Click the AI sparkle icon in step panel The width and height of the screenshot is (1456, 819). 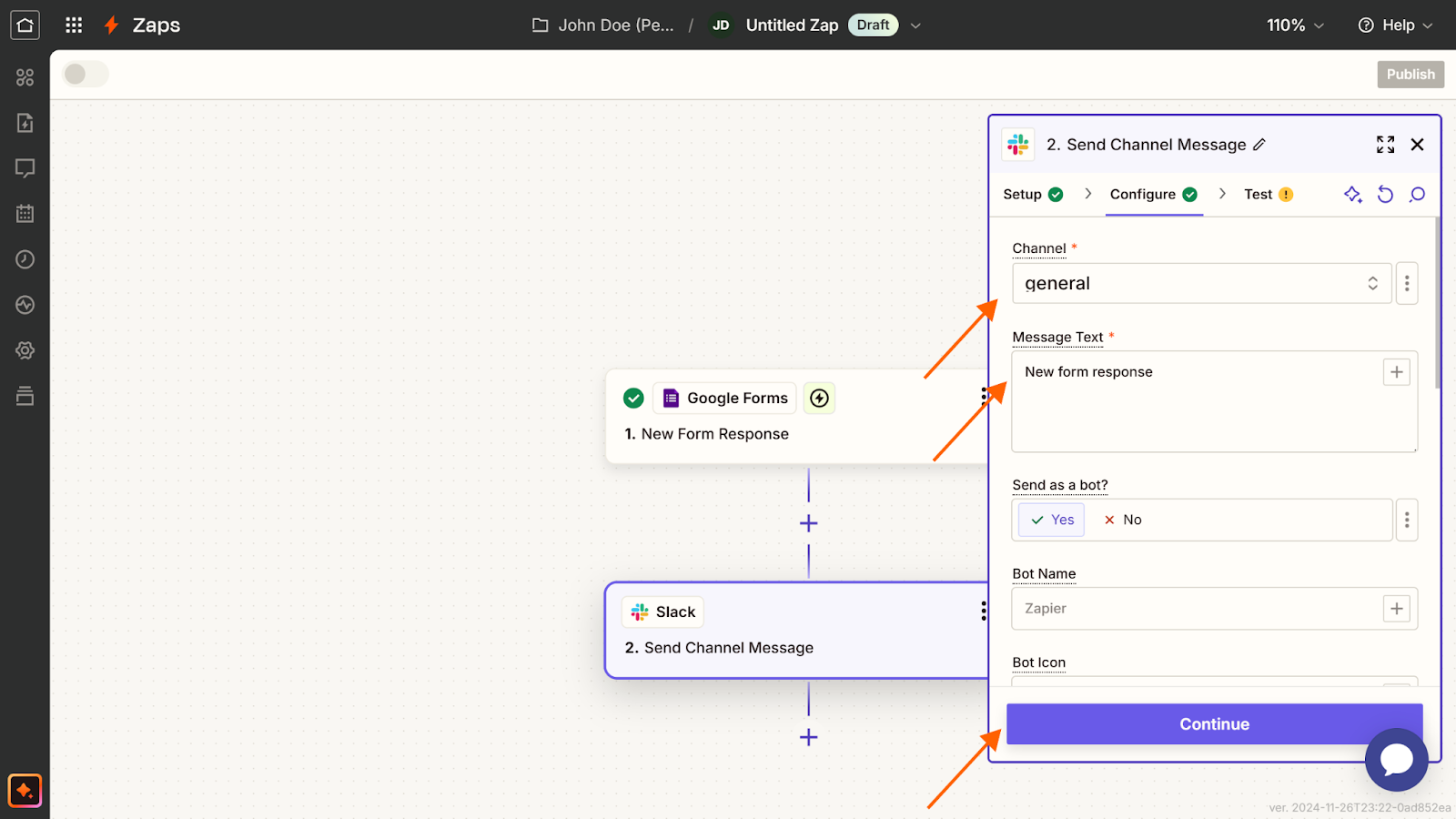(1352, 194)
